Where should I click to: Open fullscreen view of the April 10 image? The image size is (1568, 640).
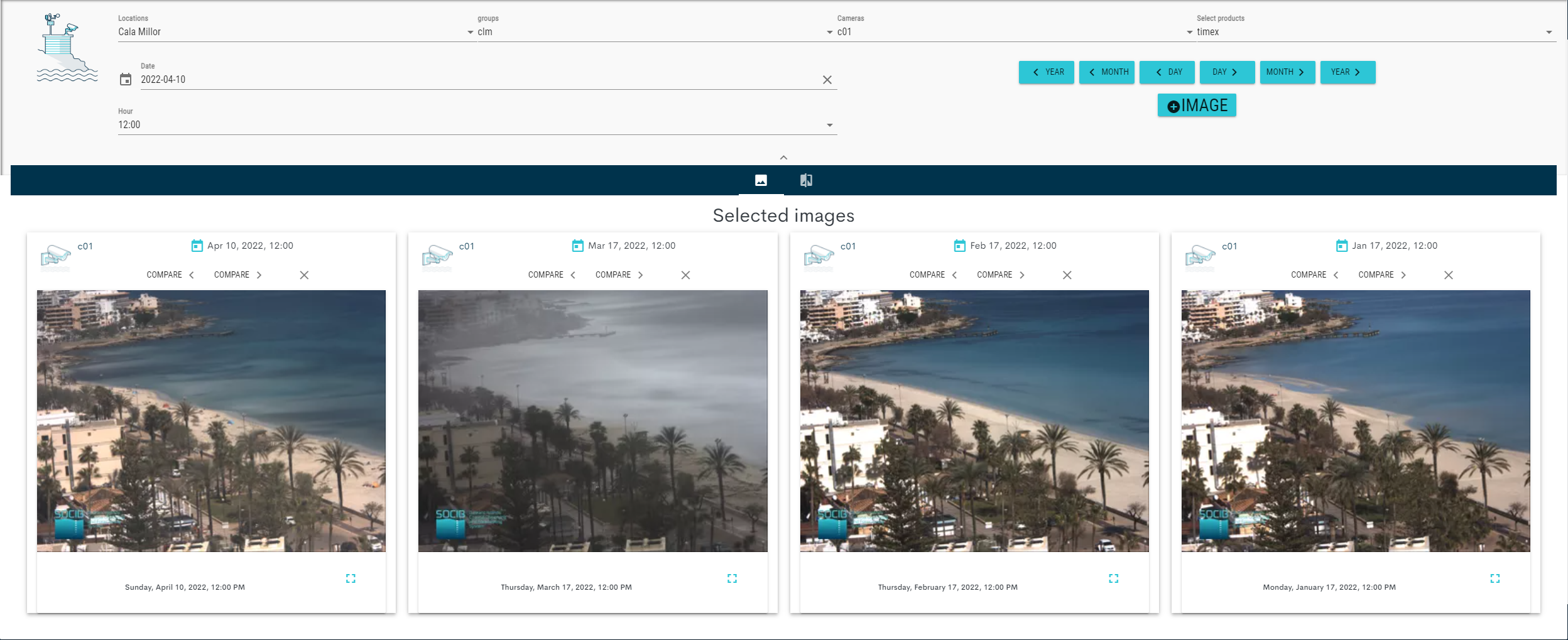tap(351, 578)
